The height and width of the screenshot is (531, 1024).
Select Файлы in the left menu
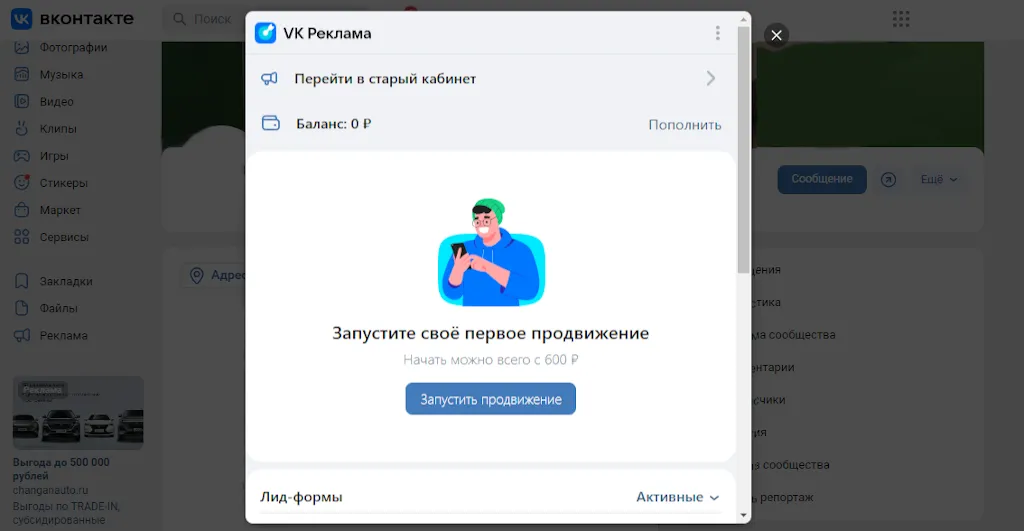[58, 308]
